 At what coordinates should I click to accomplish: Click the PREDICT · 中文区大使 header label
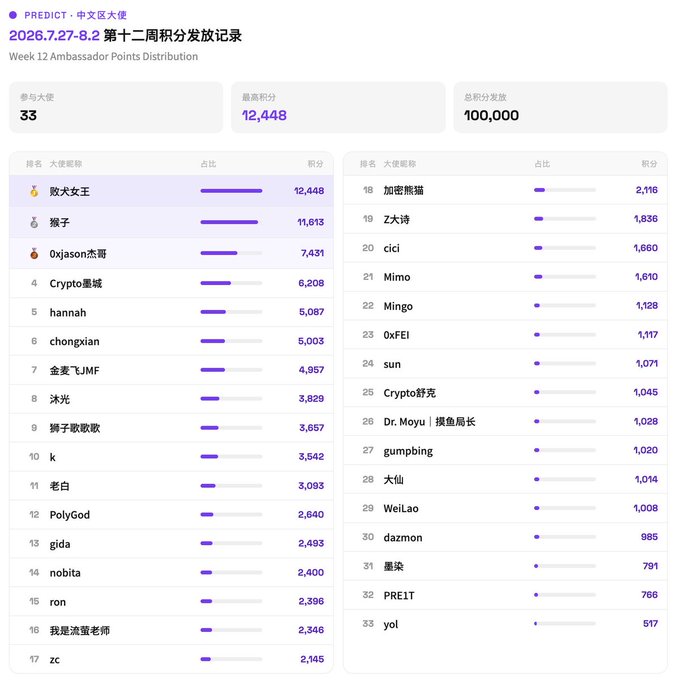(75, 15)
